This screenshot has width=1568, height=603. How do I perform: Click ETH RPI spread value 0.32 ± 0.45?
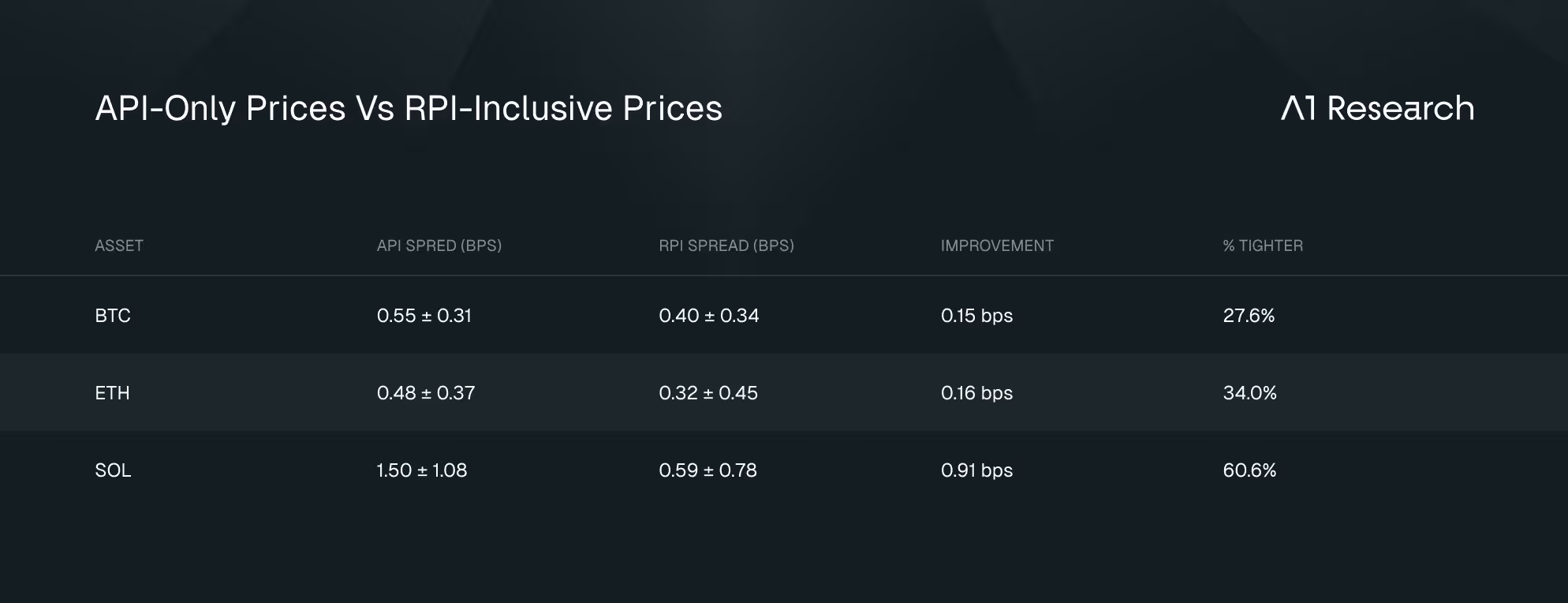708,393
